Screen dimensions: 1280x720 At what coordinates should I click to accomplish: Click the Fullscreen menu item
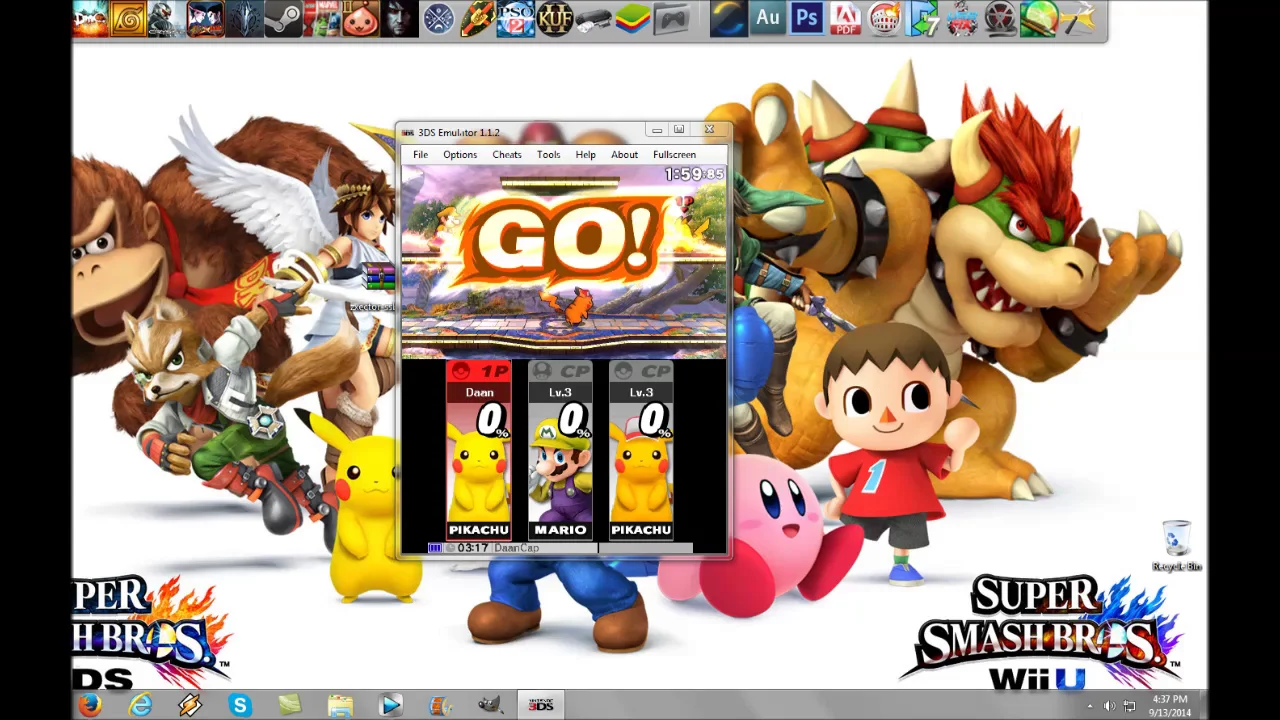pyautogui.click(x=674, y=155)
